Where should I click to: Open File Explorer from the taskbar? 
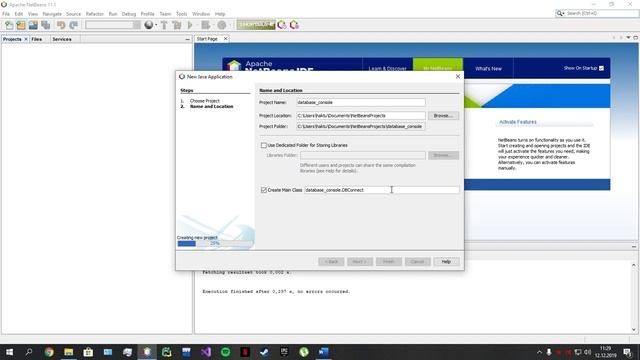(69, 352)
